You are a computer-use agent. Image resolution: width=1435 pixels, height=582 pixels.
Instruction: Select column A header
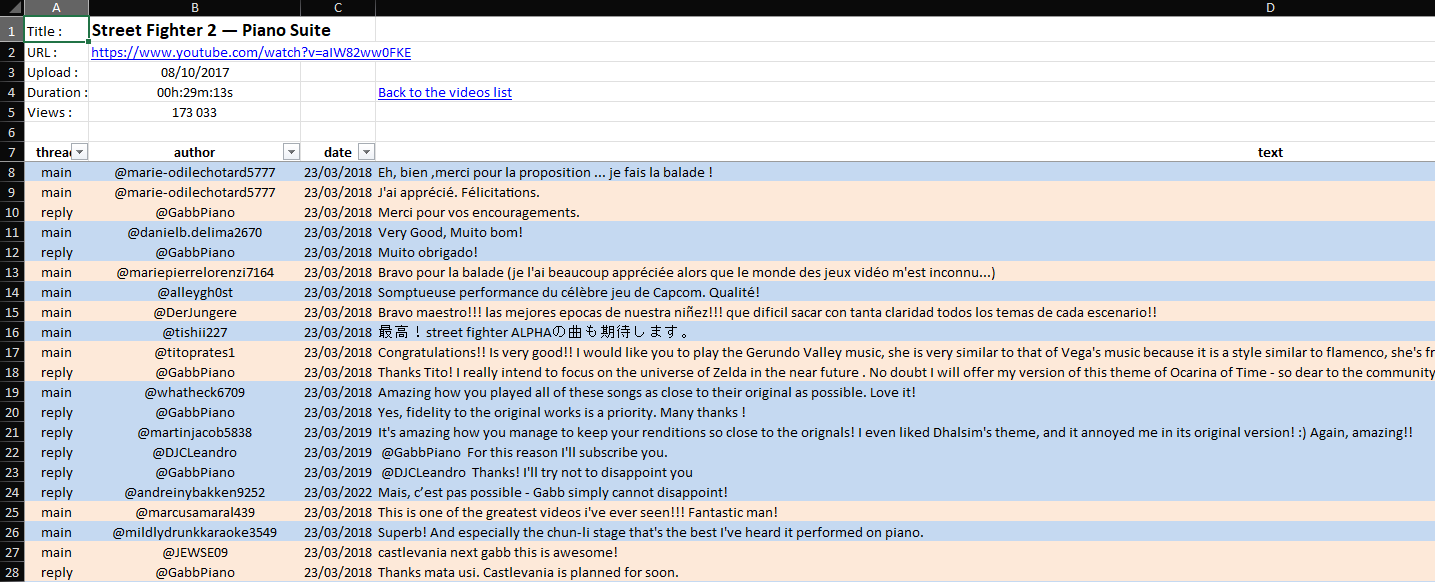point(56,8)
